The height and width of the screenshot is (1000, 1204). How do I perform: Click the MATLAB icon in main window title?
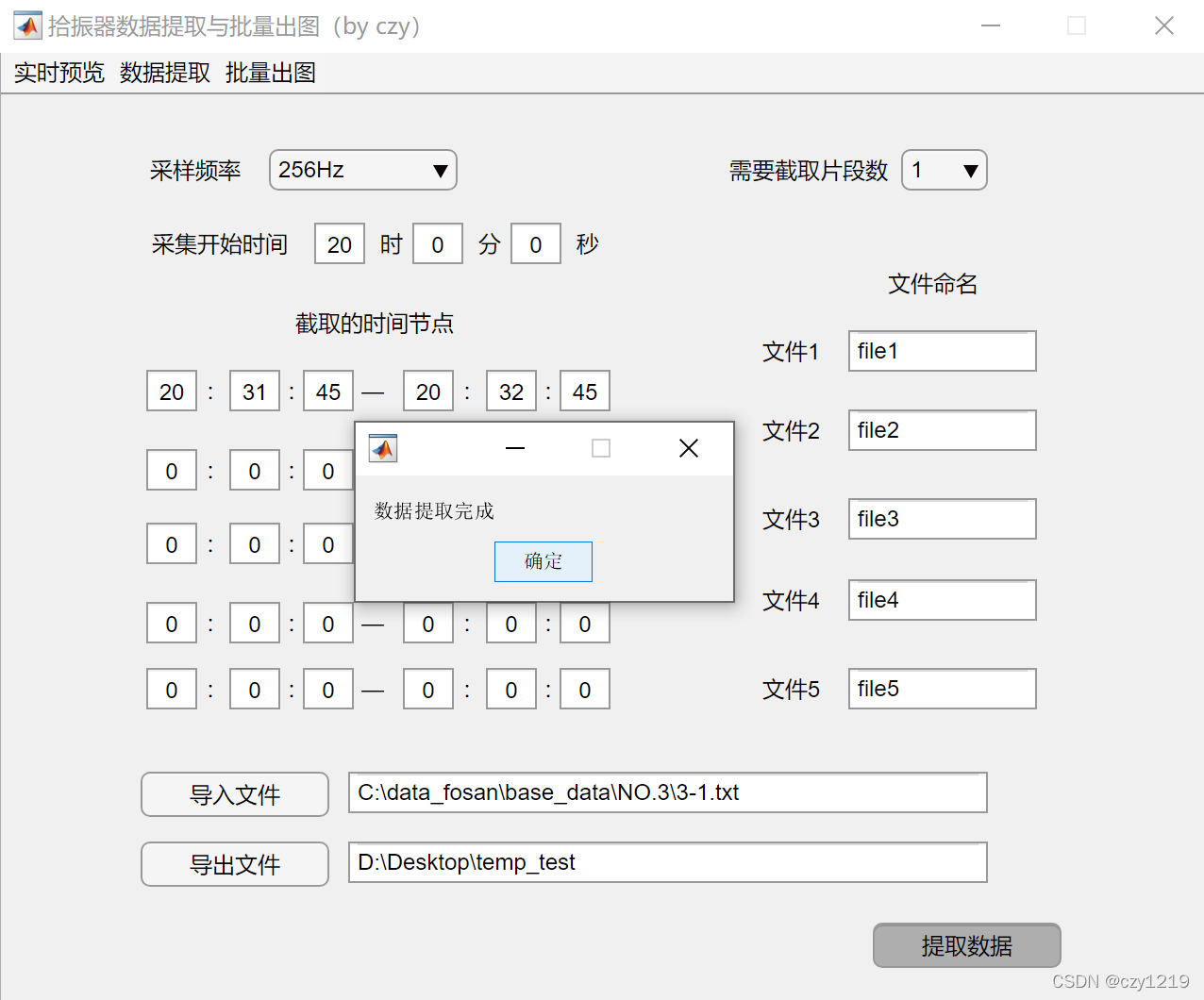pos(27,25)
